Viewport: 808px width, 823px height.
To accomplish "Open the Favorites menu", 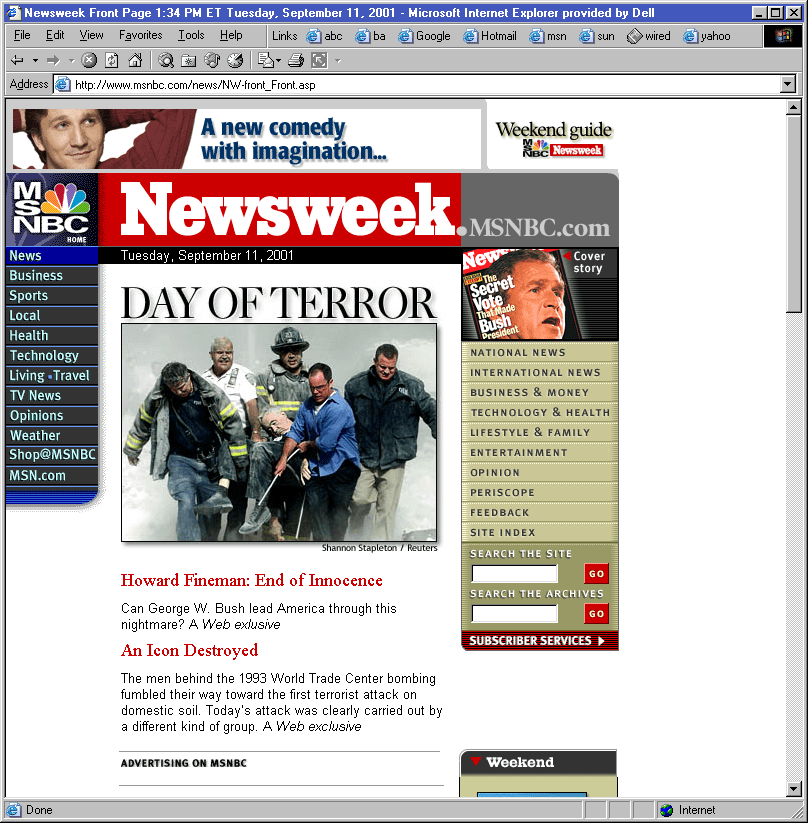I will point(141,35).
